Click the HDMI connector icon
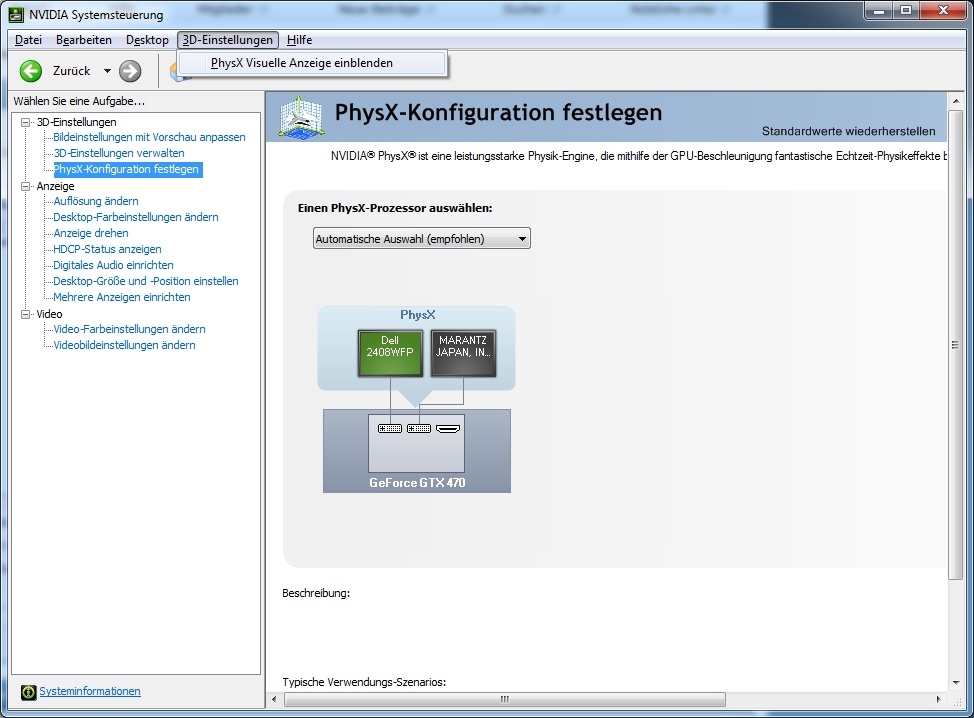The width and height of the screenshot is (974, 718). click(x=448, y=429)
